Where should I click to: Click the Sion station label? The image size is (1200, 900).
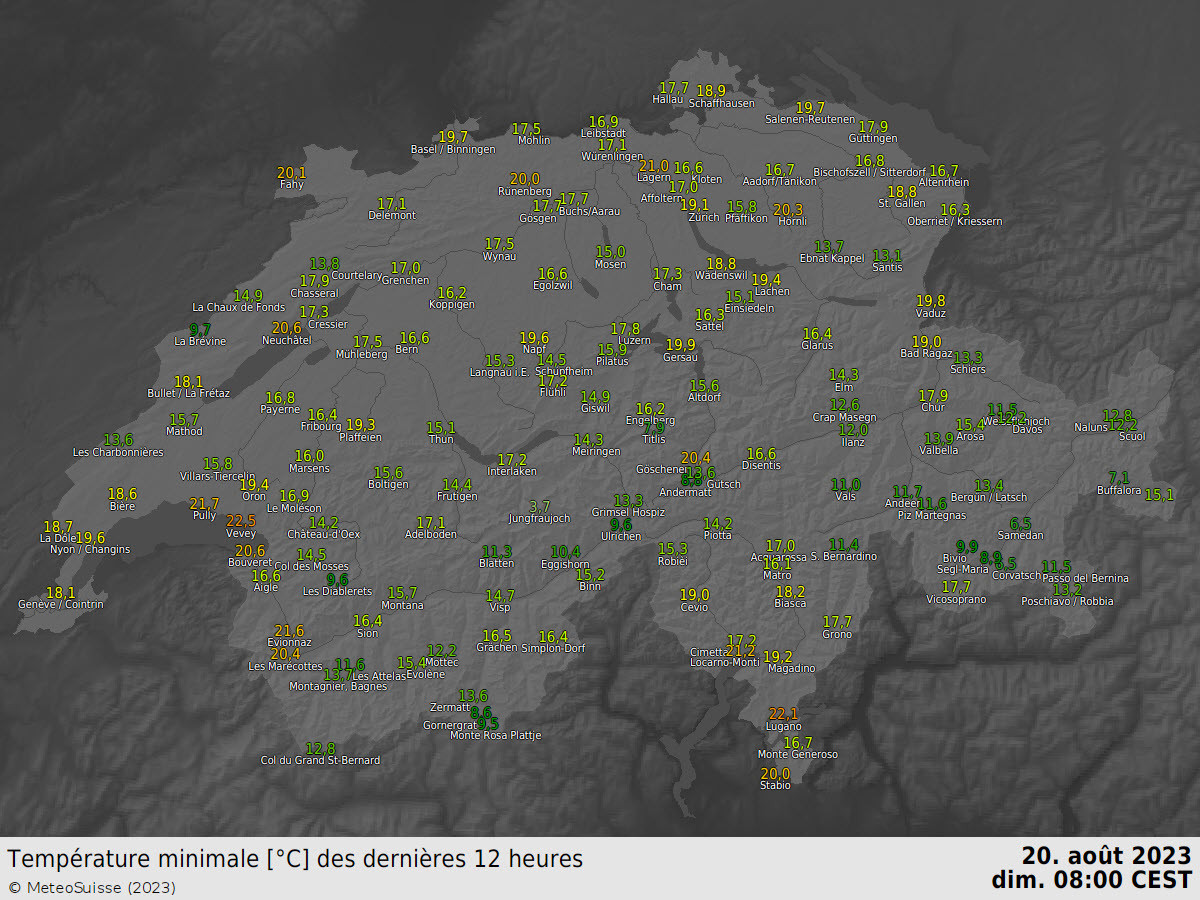[367, 633]
